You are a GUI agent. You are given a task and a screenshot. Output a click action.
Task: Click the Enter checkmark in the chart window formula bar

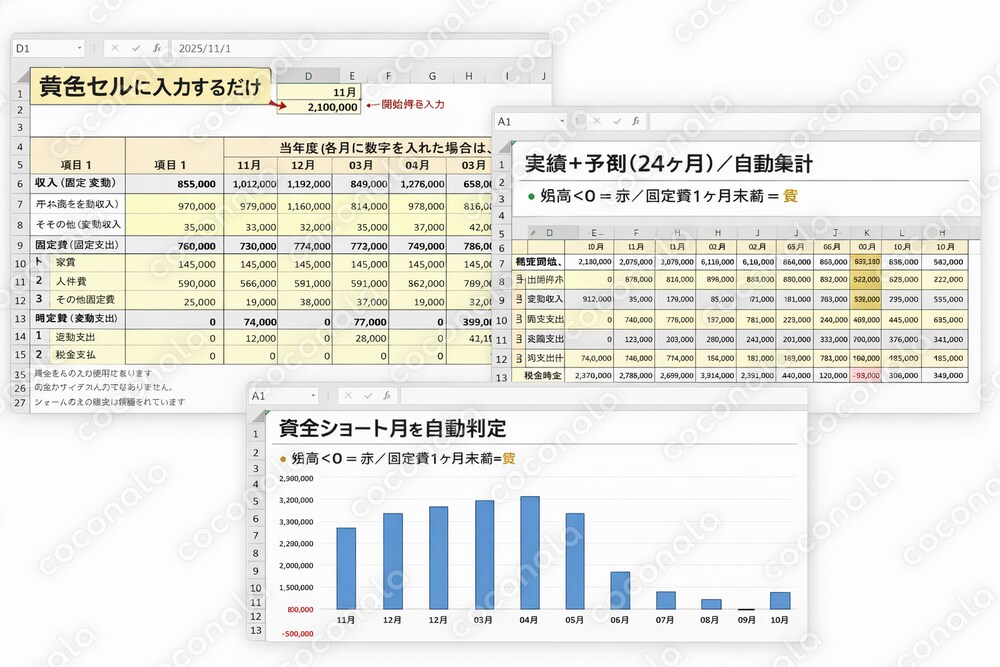368,395
